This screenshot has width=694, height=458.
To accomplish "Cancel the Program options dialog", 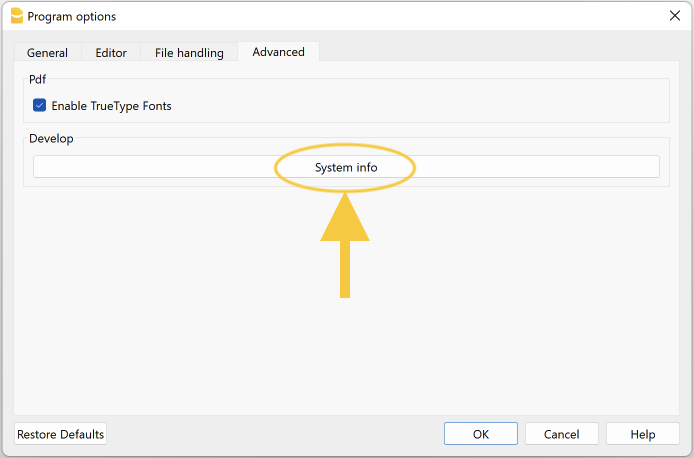I will point(561,434).
